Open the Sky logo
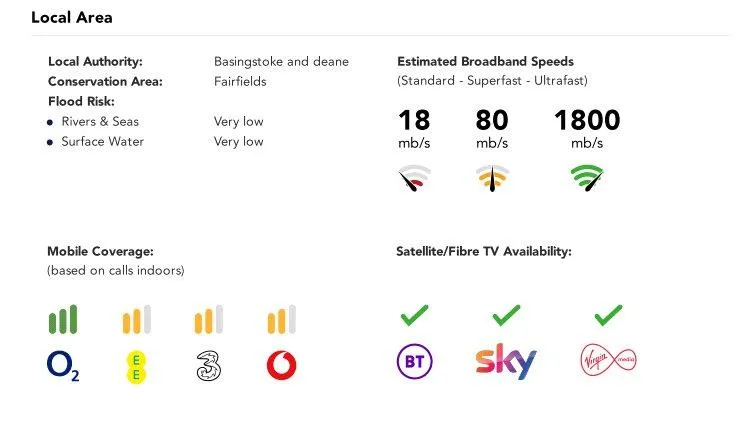The image size is (742, 430). pos(506,361)
